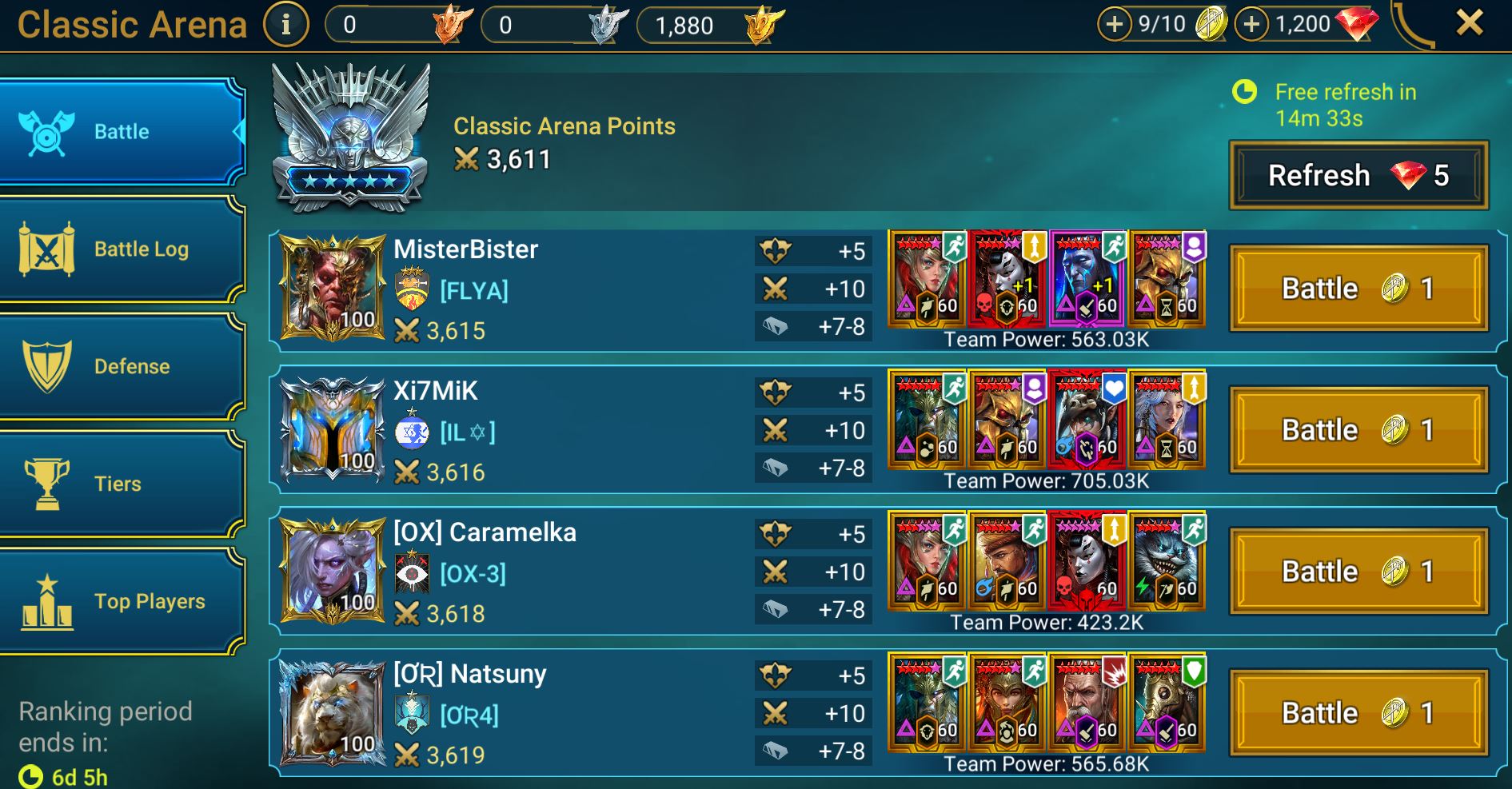Click the Classic Arena tier badge emblem
Screen dimensions: 1512x789
(350, 137)
